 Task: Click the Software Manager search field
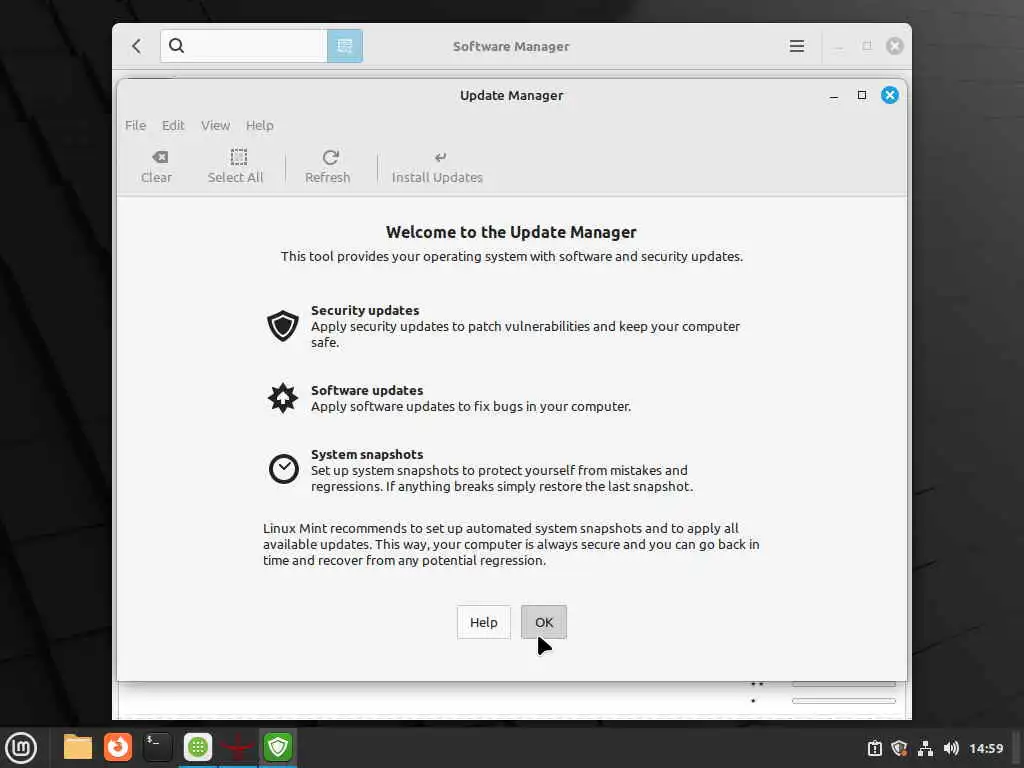(x=244, y=46)
